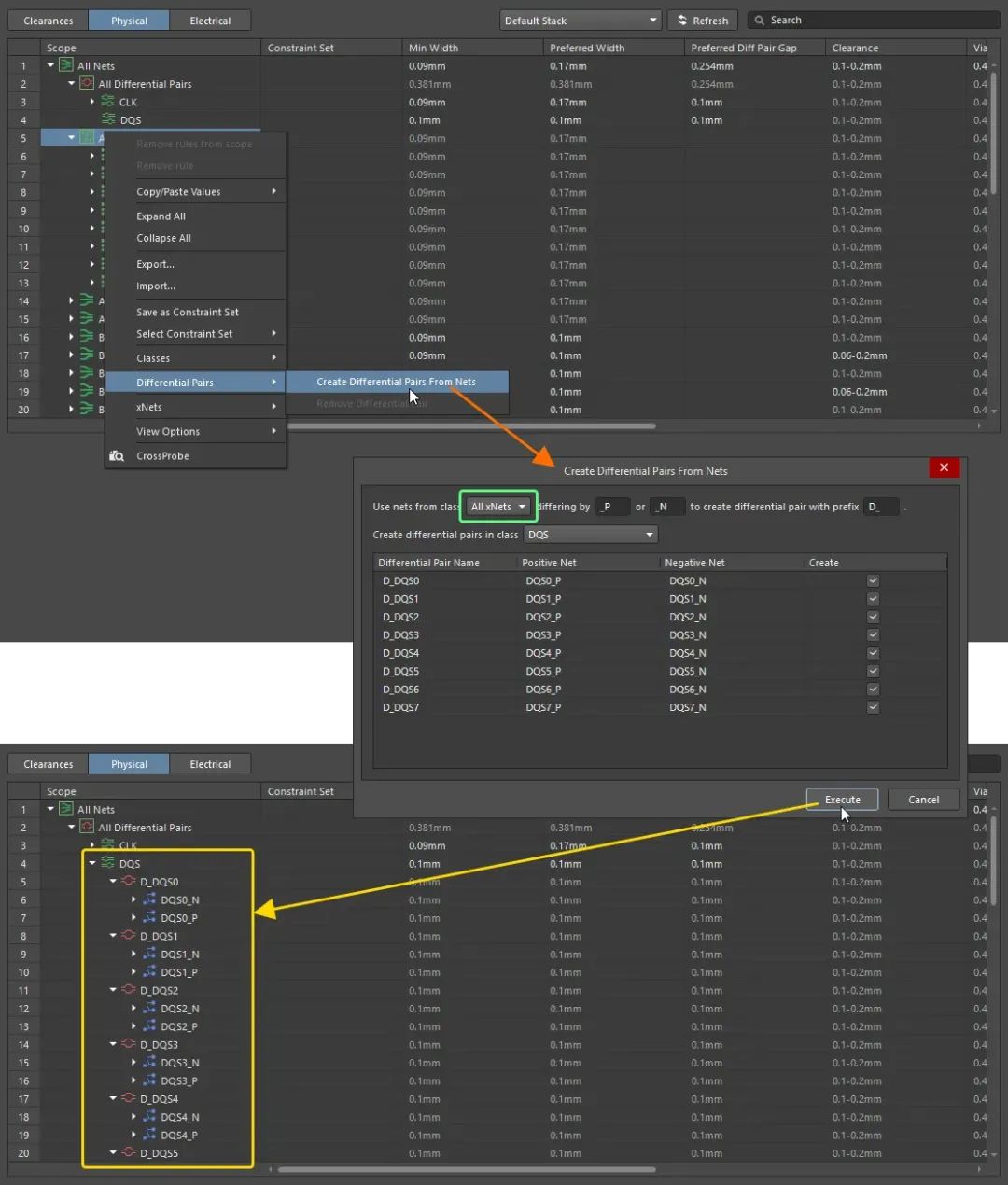Click the DQS0_N net icon
1008x1185 pixels.
149,899
